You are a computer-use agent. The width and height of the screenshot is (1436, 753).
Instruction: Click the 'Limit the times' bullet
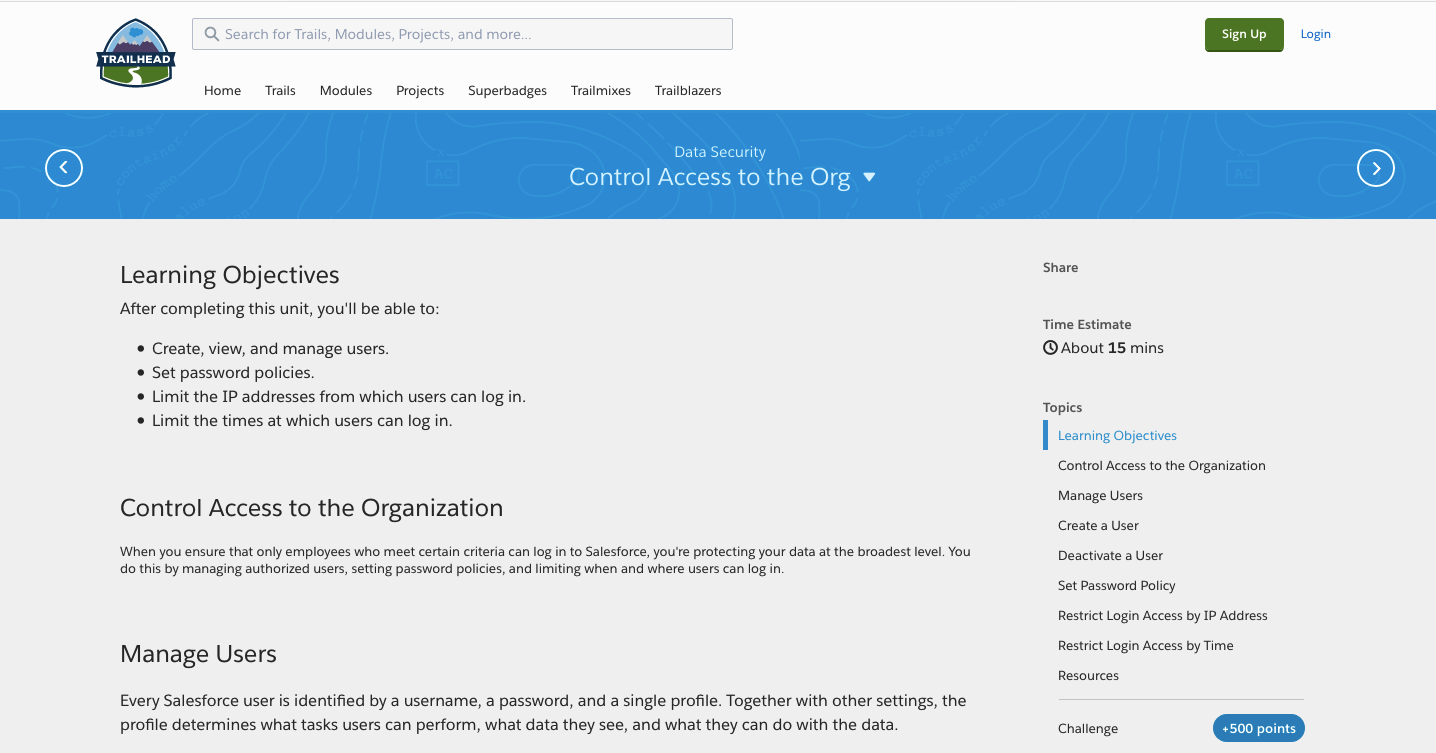click(x=302, y=421)
